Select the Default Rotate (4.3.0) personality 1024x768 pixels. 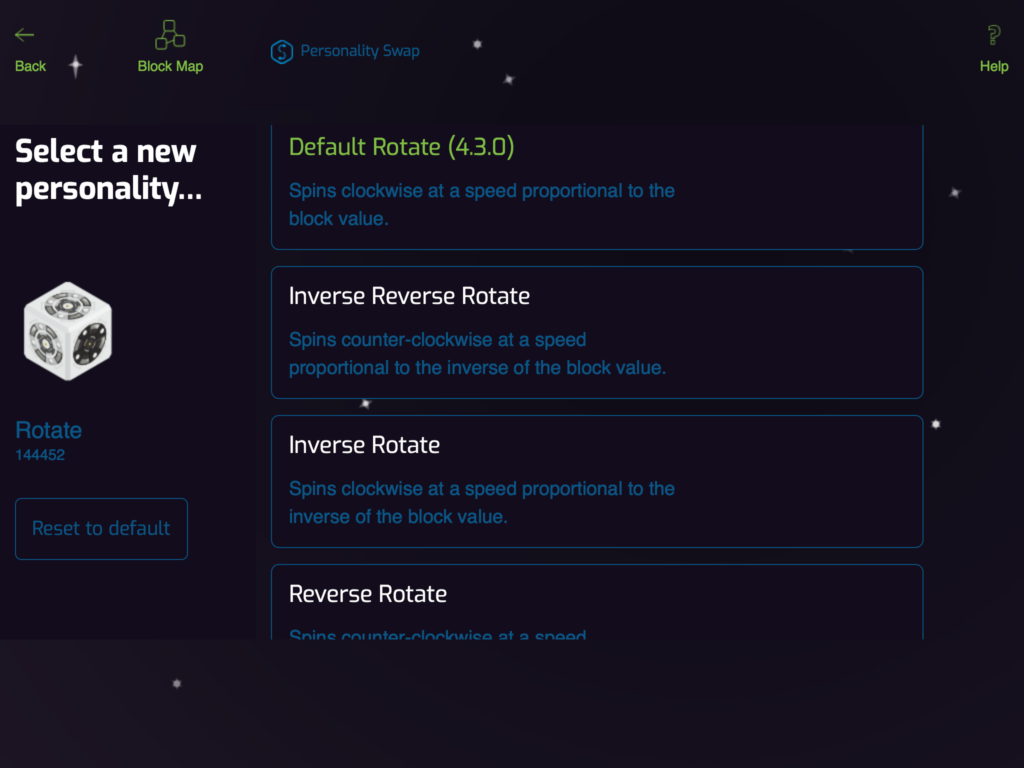tap(597, 187)
